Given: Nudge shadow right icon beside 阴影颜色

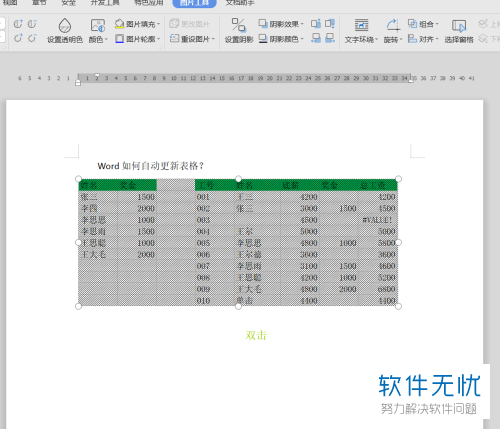Looking at the screenshot, I should click(330, 38).
